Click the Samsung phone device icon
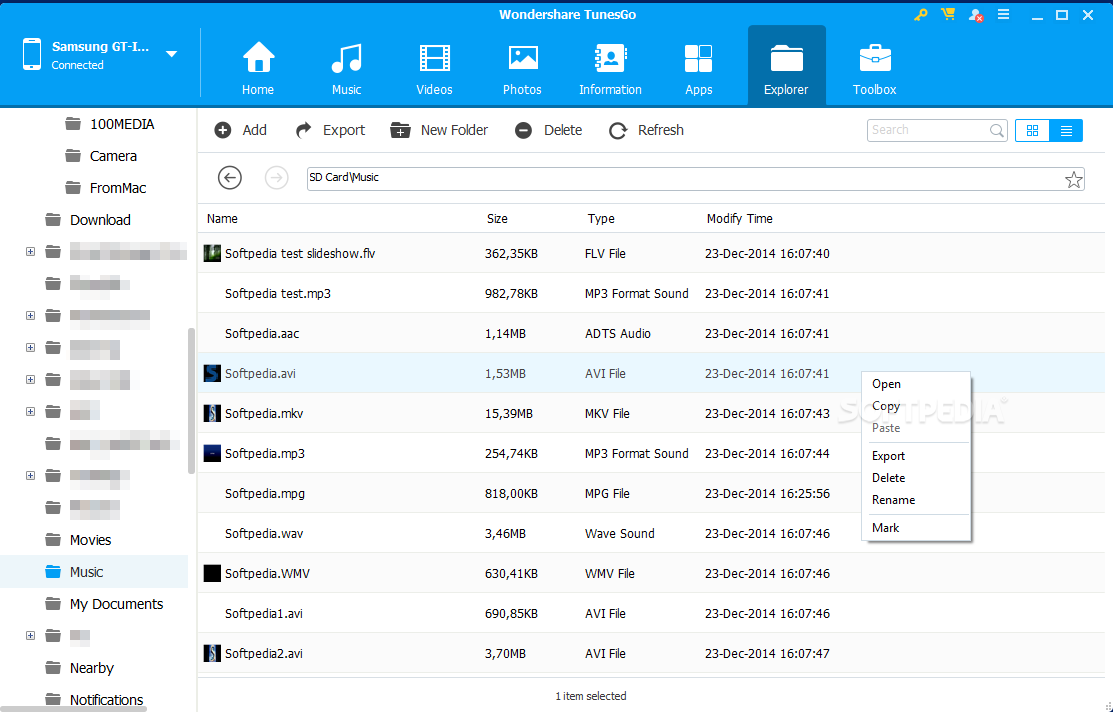This screenshot has width=1113, height=712. (32, 55)
